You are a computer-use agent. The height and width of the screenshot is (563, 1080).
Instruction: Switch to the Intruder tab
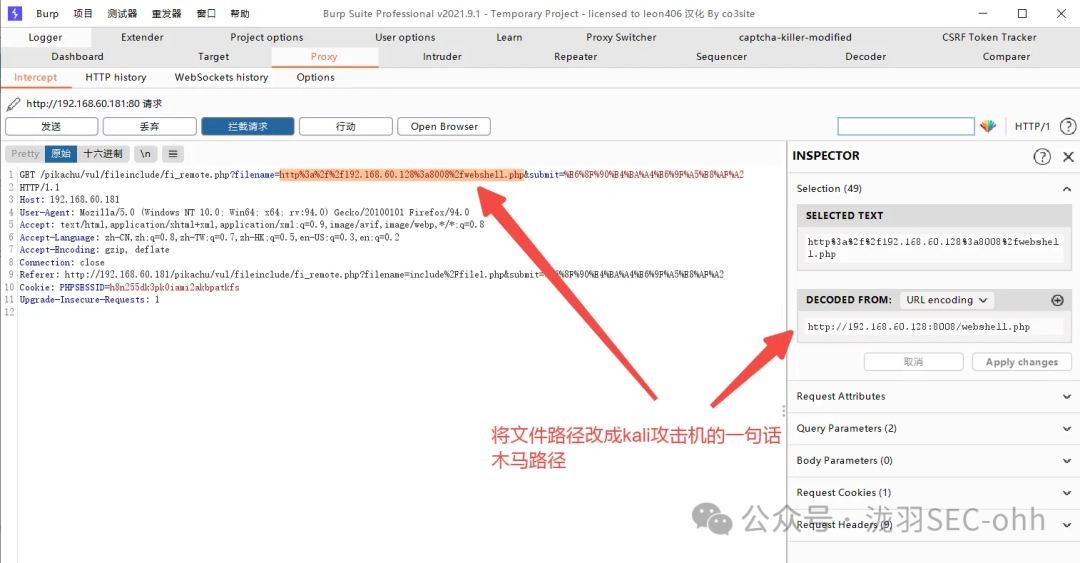point(442,57)
